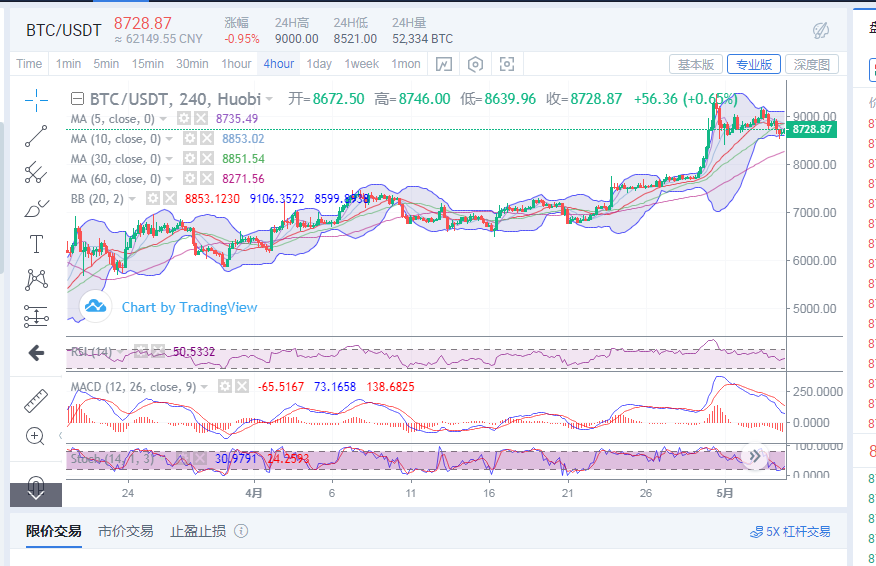
Task: Open the 5X 杠杆交易 margin trading link
Action: [790, 531]
